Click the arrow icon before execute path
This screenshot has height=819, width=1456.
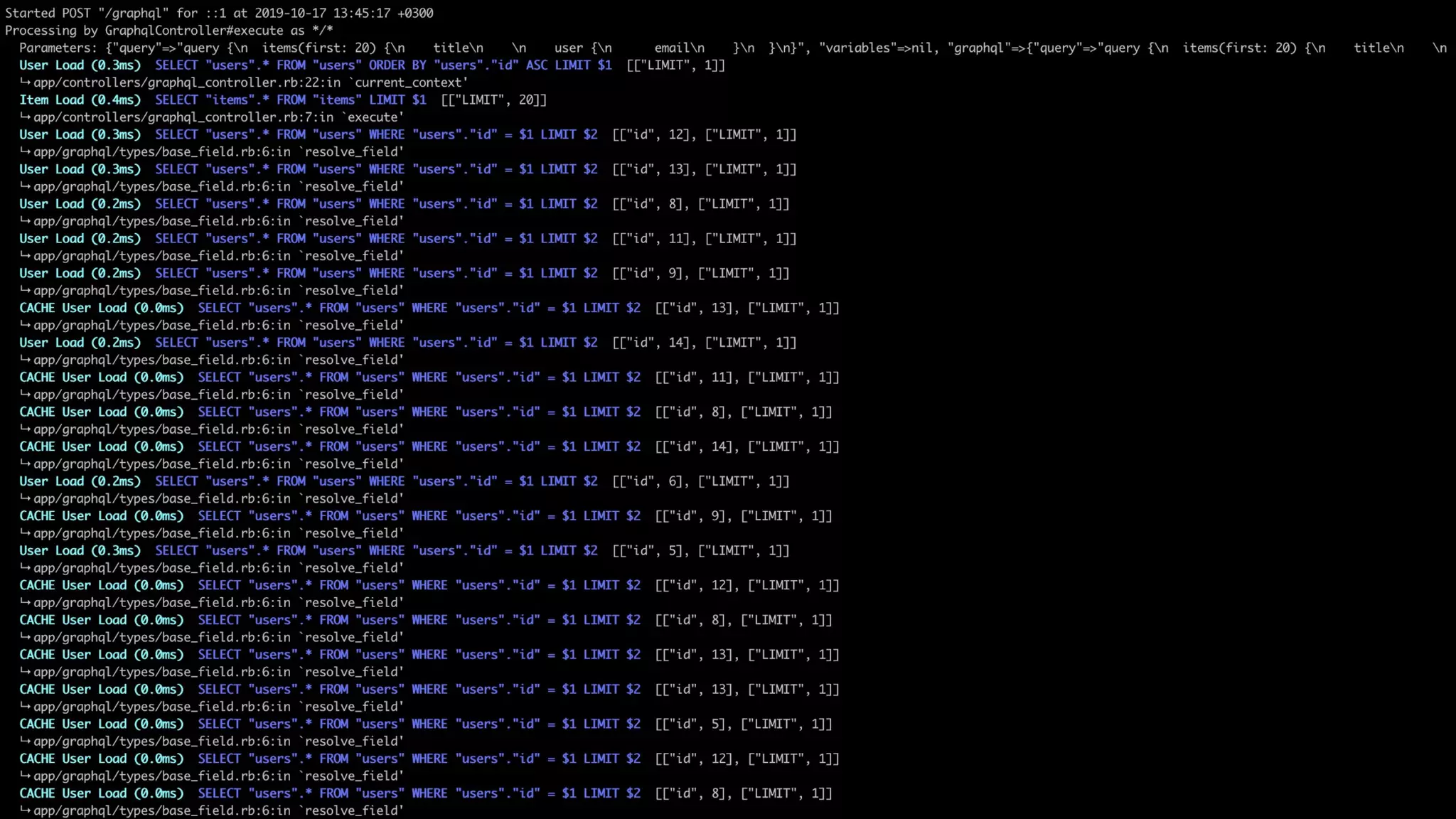pos(25,117)
